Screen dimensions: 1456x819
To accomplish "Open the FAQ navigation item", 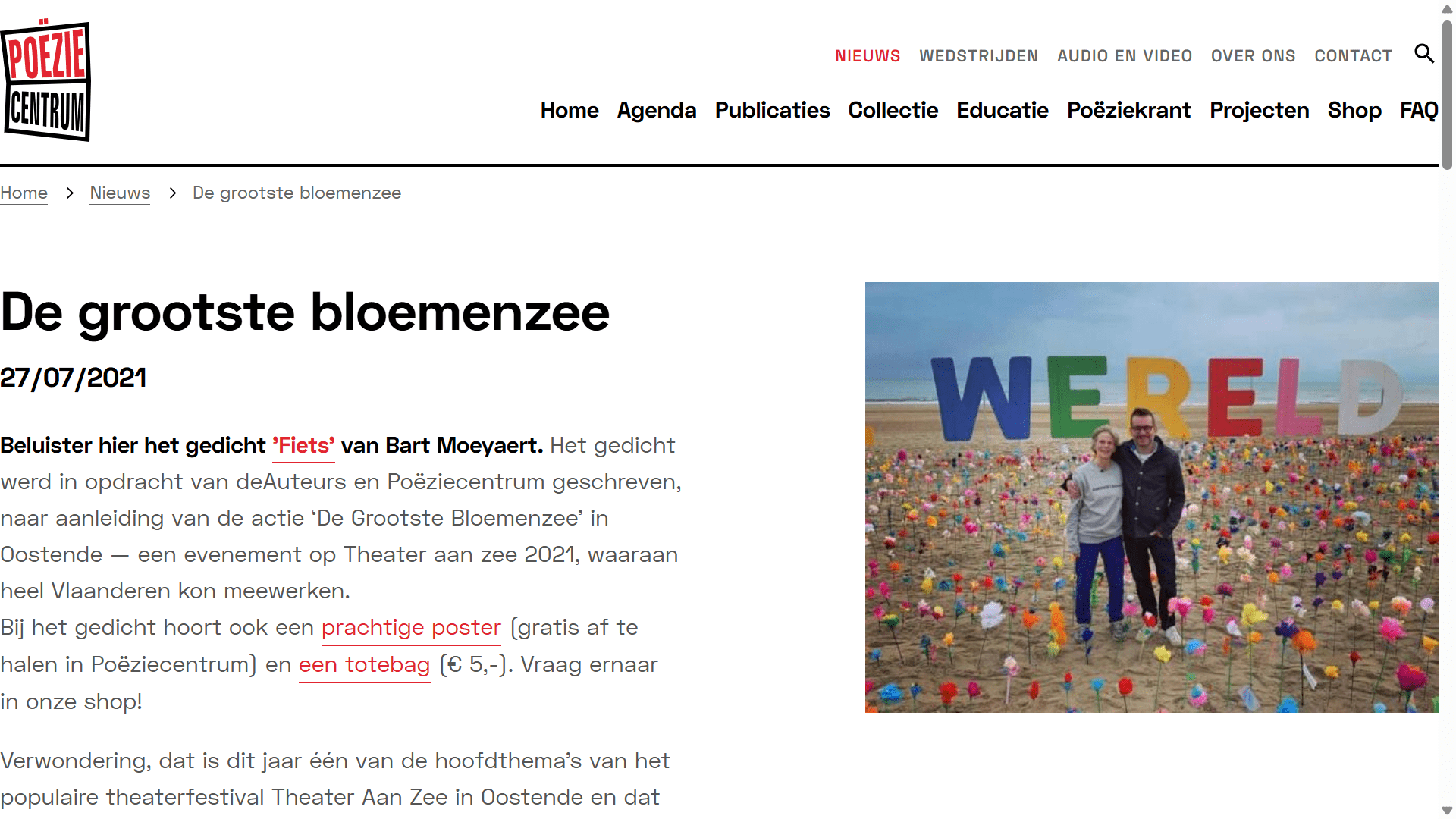I will (1419, 111).
